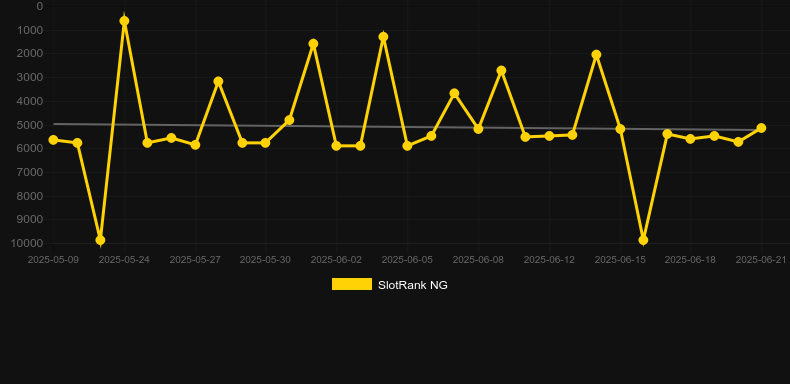Click the data point above 2025-06-08

478,129
